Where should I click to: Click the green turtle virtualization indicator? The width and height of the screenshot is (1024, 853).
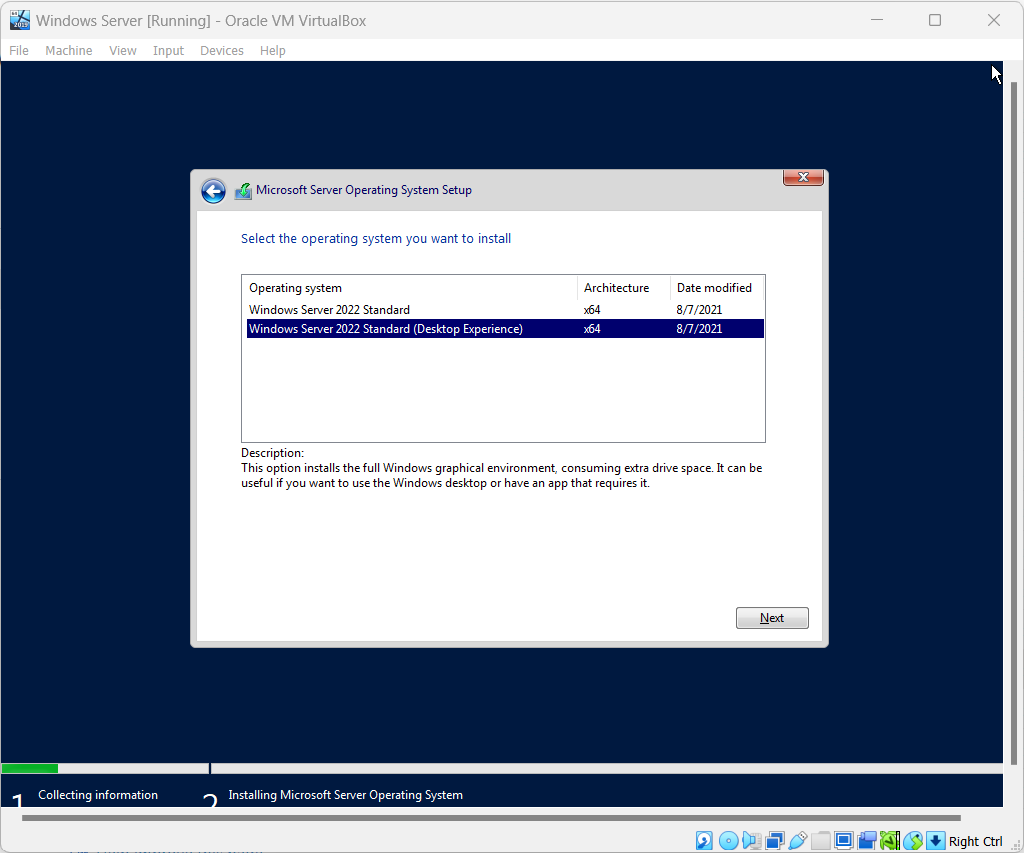(889, 841)
